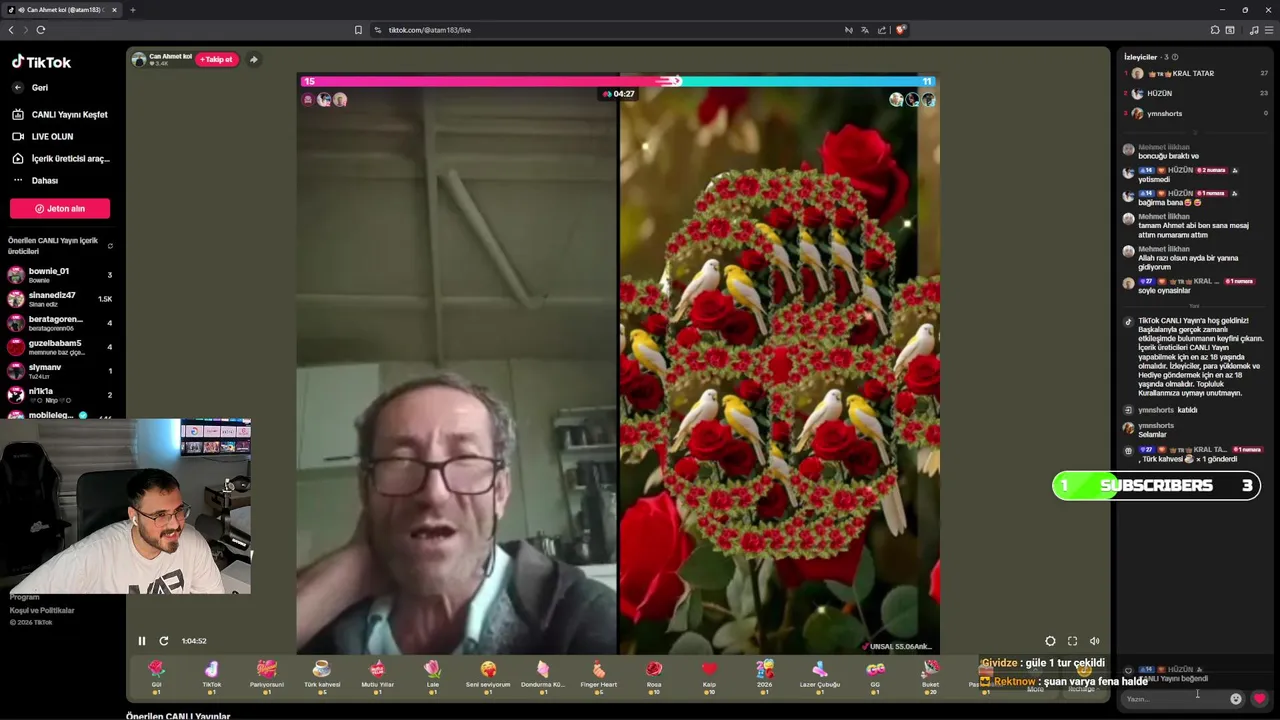Click the battle score progress bar

point(618,81)
